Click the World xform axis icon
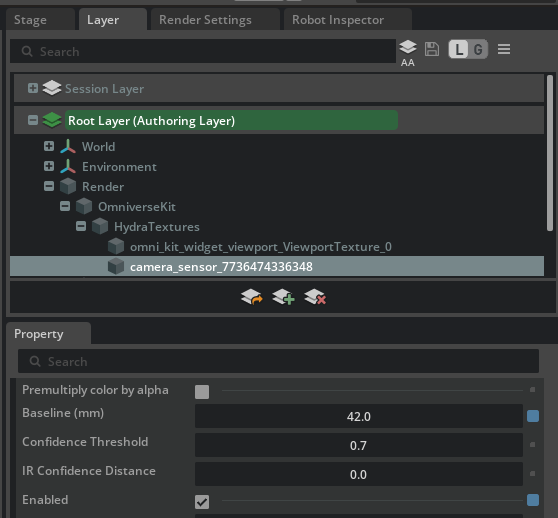Viewport: 558px width, 518px height. (68, 146)
